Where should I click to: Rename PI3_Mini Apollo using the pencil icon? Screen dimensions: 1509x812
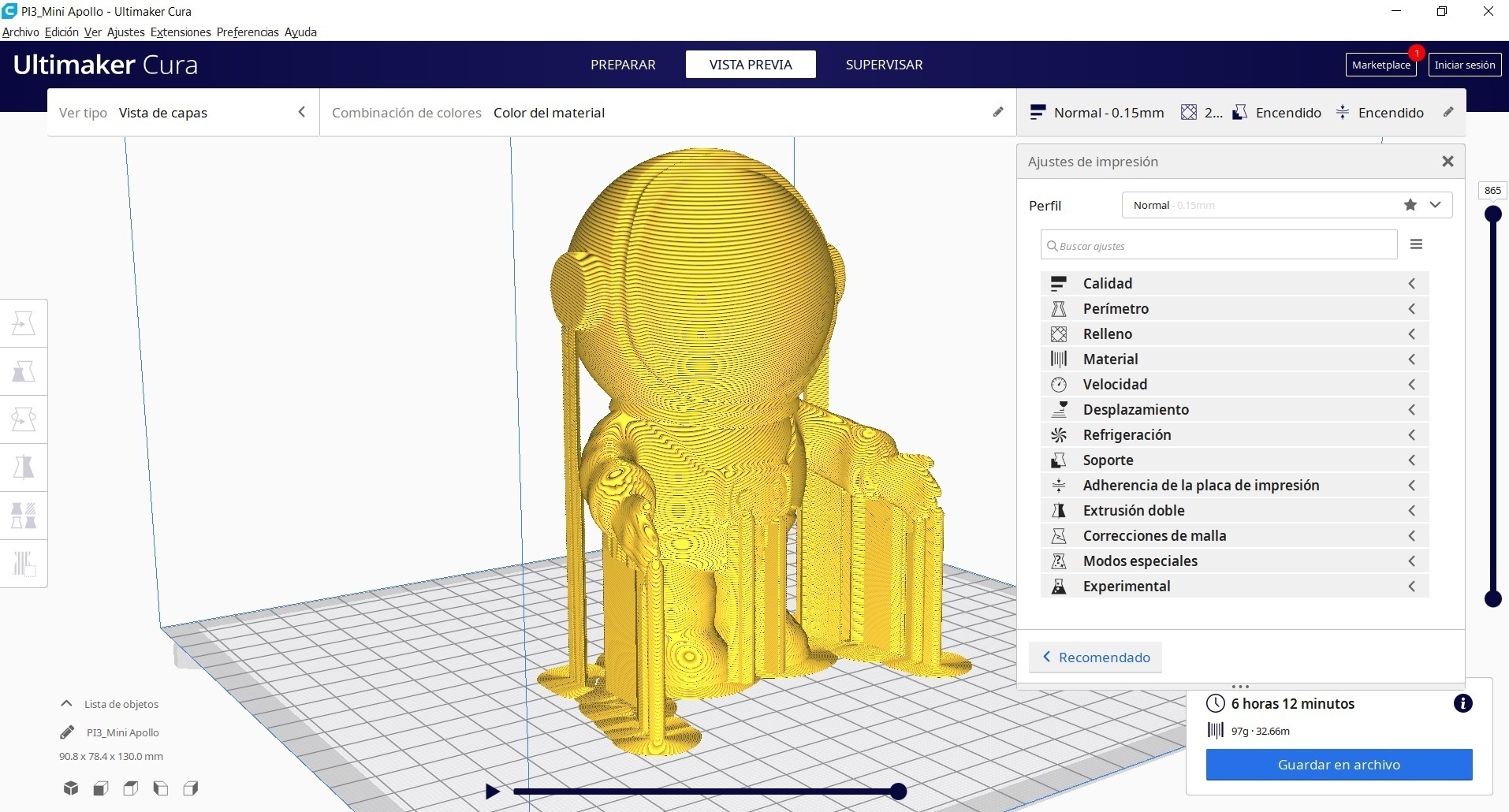pos(67,732)
